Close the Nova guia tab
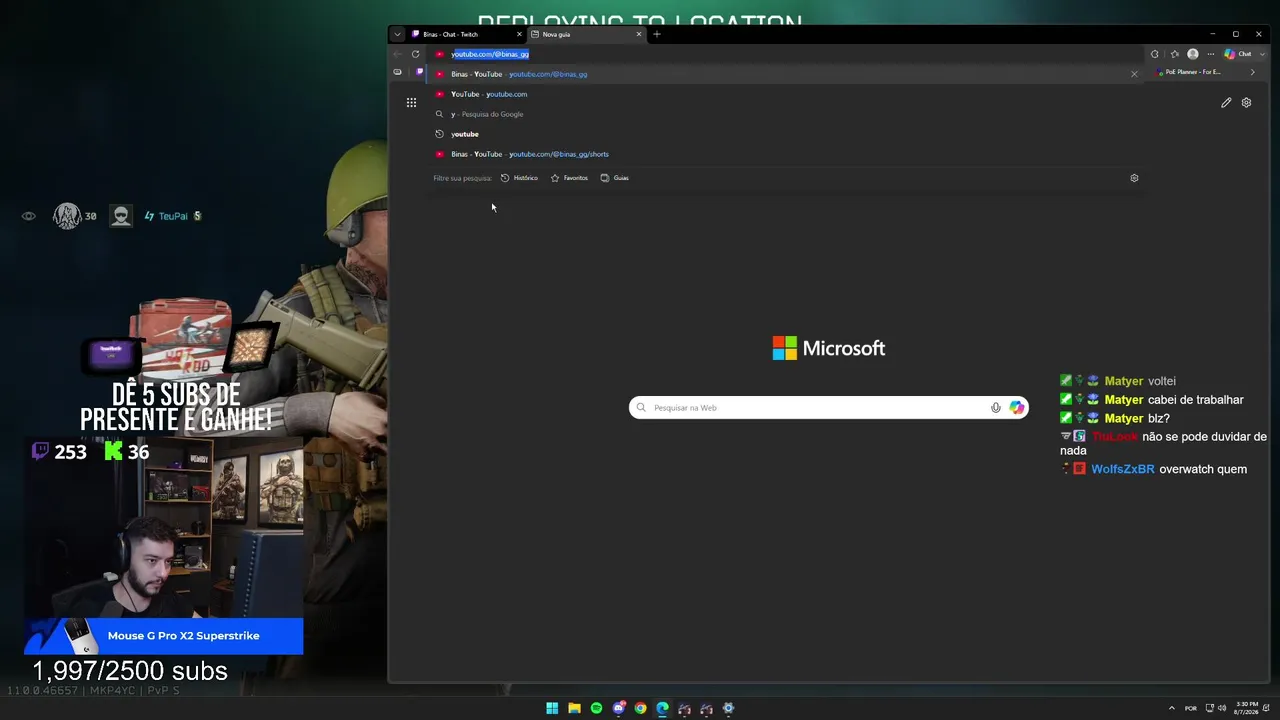 pyautogui.click(x=639, y=34)
